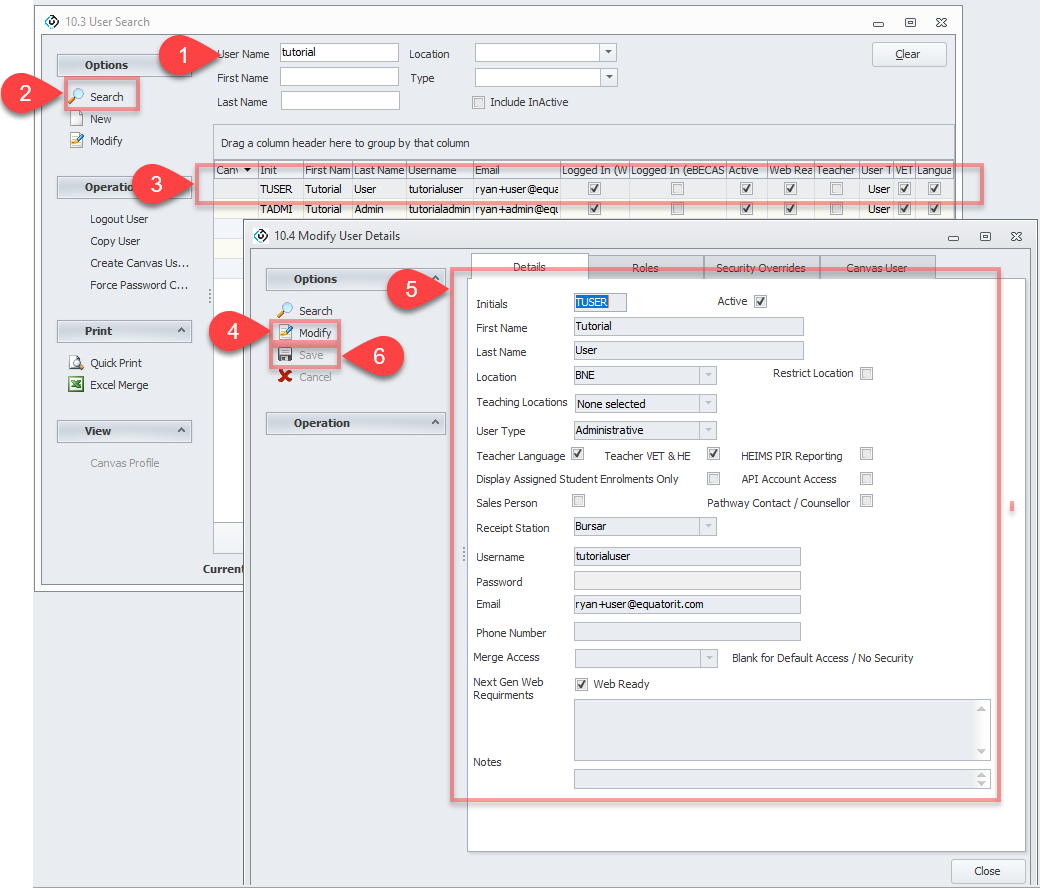The image size is (1040, 889).
Task: Click the User Name search field
Action: [339, 53]
